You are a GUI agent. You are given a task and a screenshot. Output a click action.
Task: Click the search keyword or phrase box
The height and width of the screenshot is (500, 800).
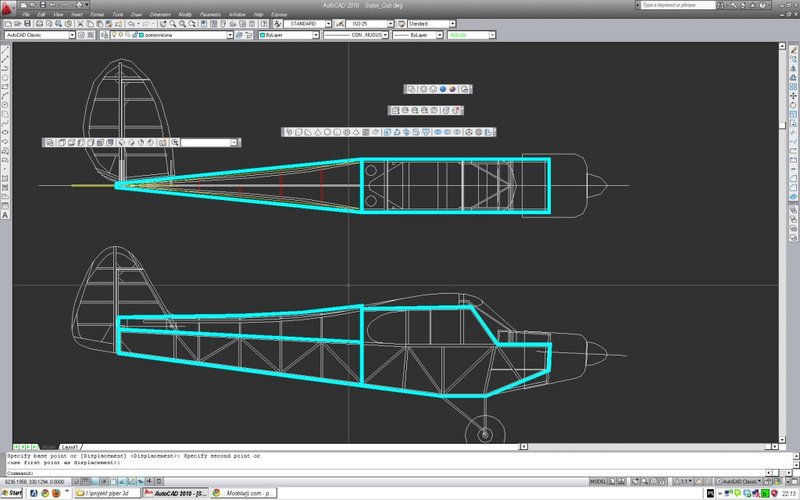click(x=678, y=5)
